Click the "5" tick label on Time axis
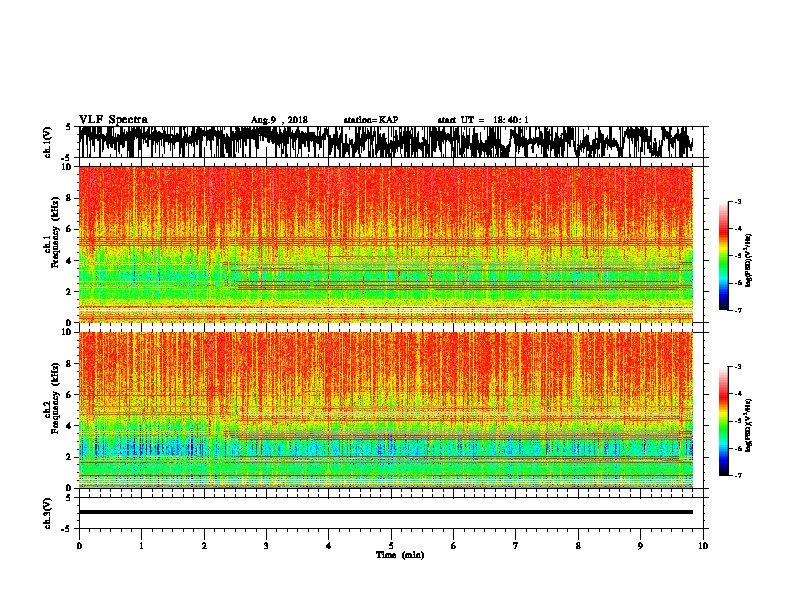Image resolution: width=792 pixels, height=612 pixels. pyautogui.click(x=391, y=546)
